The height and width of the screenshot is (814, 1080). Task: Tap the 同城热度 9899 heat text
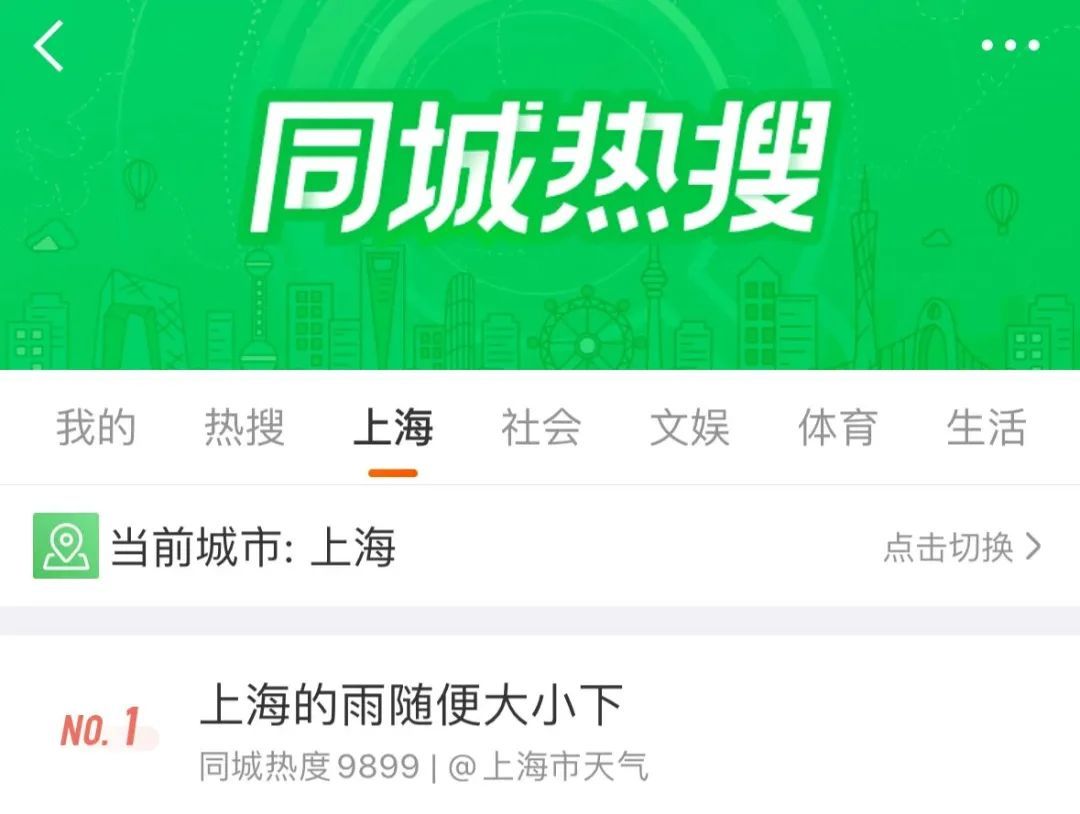point(309,766)
